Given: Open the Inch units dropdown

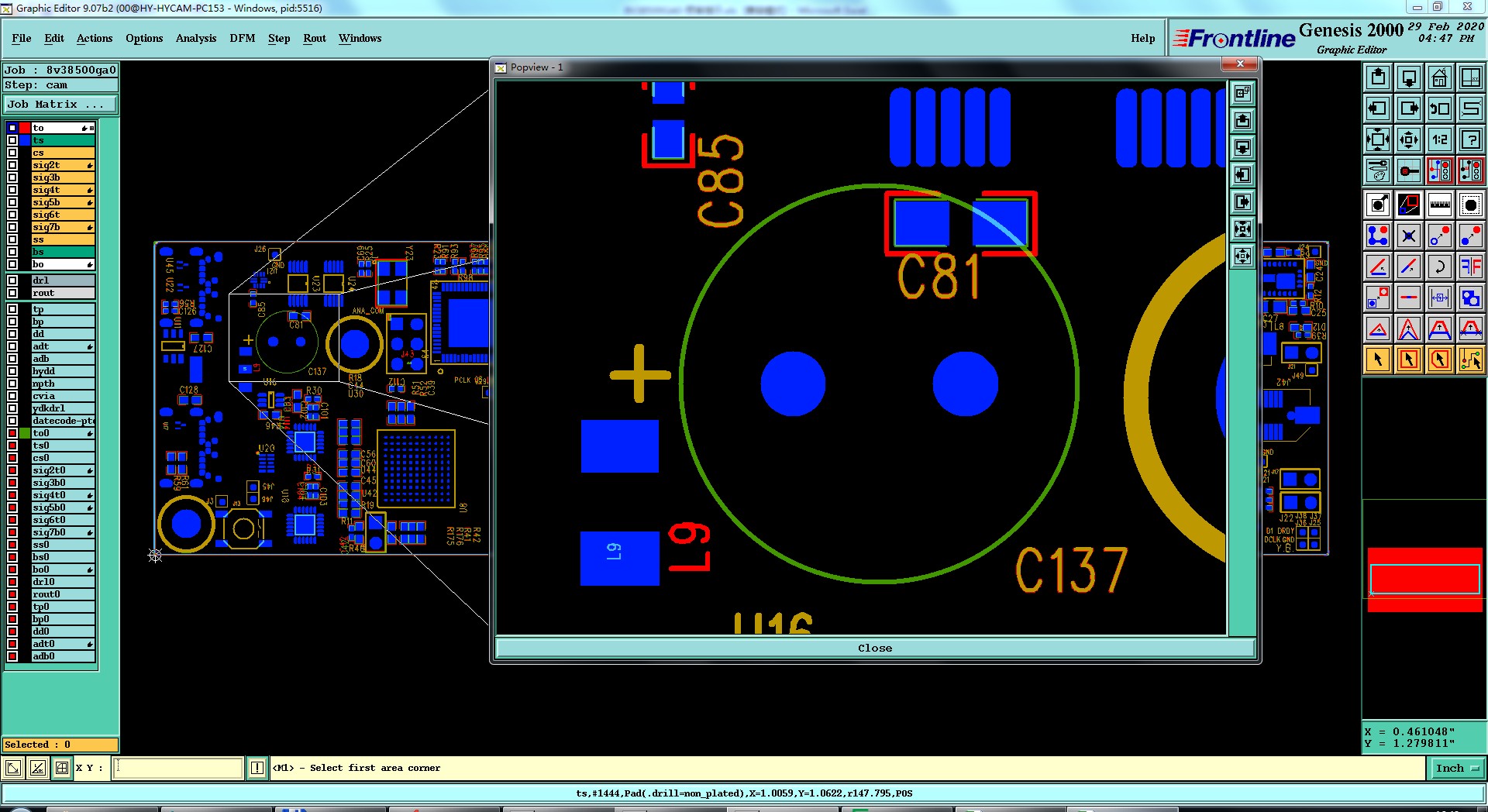Looking at the screenshot, I should coord(1457,768).
